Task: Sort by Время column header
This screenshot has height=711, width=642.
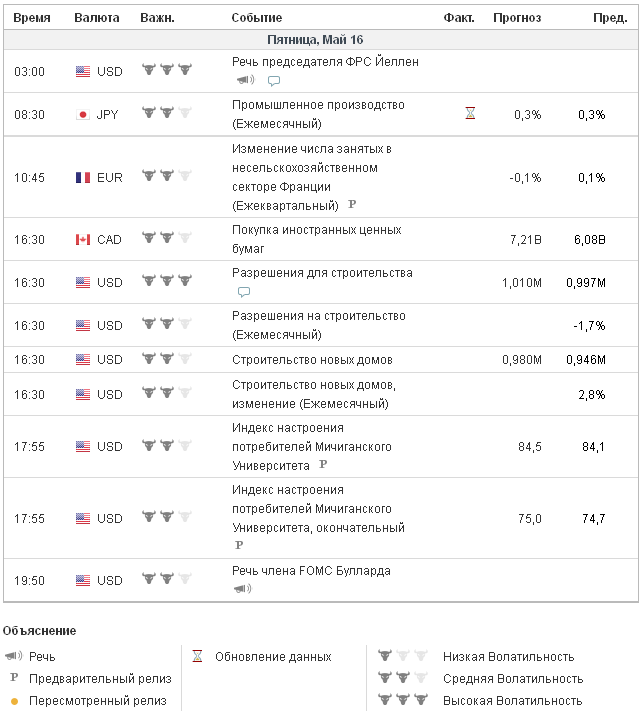Action: coord(32,18)
